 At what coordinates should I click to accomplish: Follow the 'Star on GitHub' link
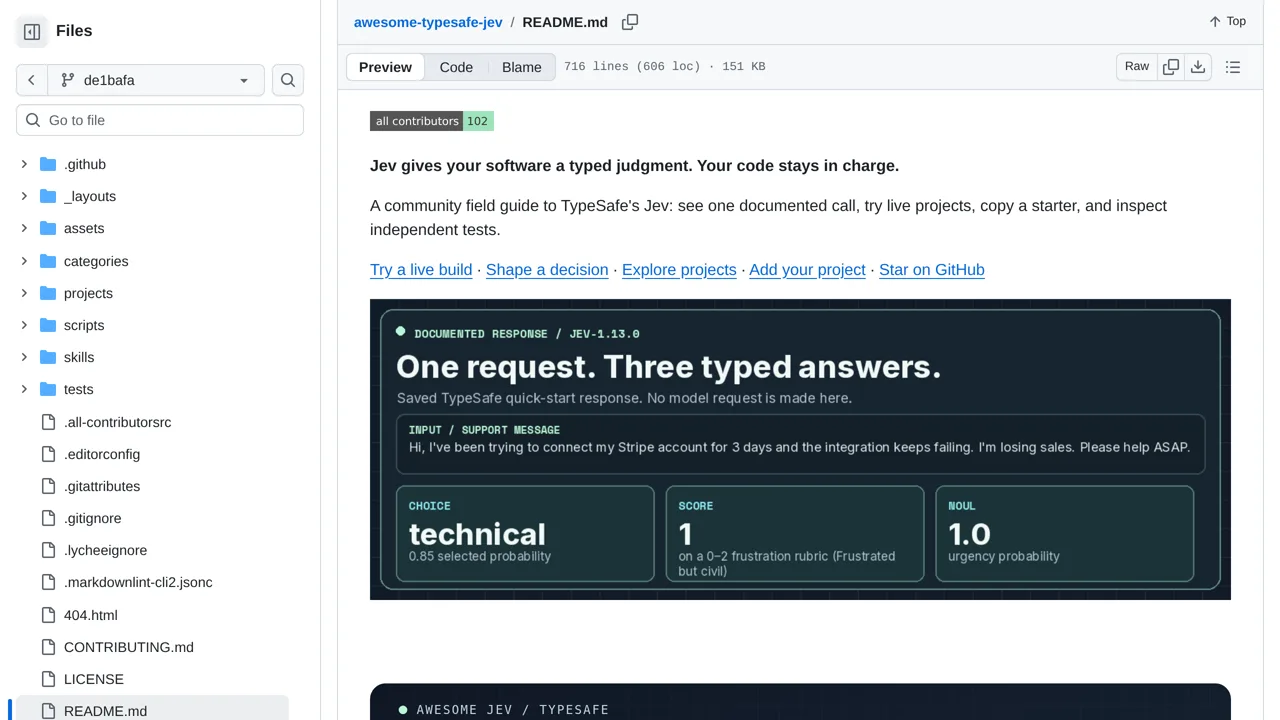point(932,270)
